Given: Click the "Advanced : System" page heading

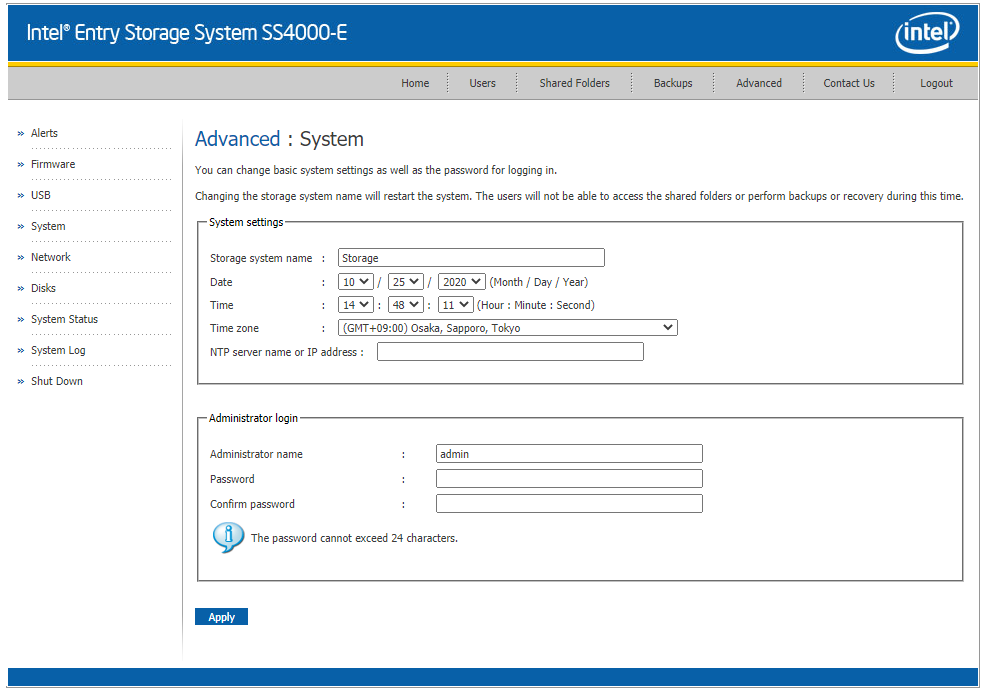Looking at the screenshot, I should click(279, 139).
